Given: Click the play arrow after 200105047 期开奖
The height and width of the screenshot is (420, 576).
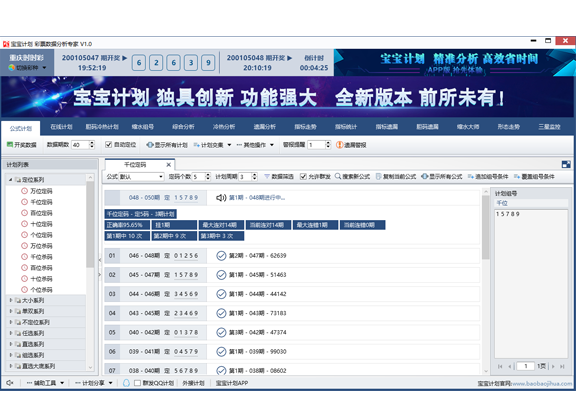Looking at the screenshot, I should 125,58.
